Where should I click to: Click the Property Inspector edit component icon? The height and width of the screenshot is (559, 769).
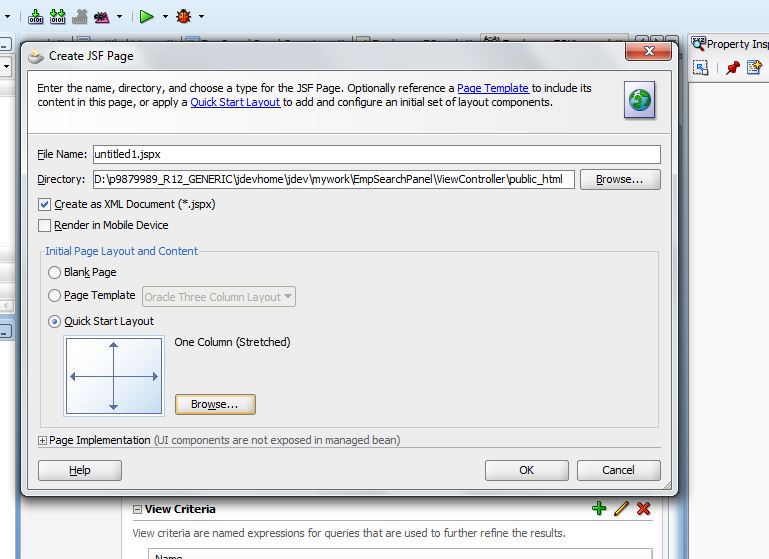pyautogui.click(x=754, y=67)
